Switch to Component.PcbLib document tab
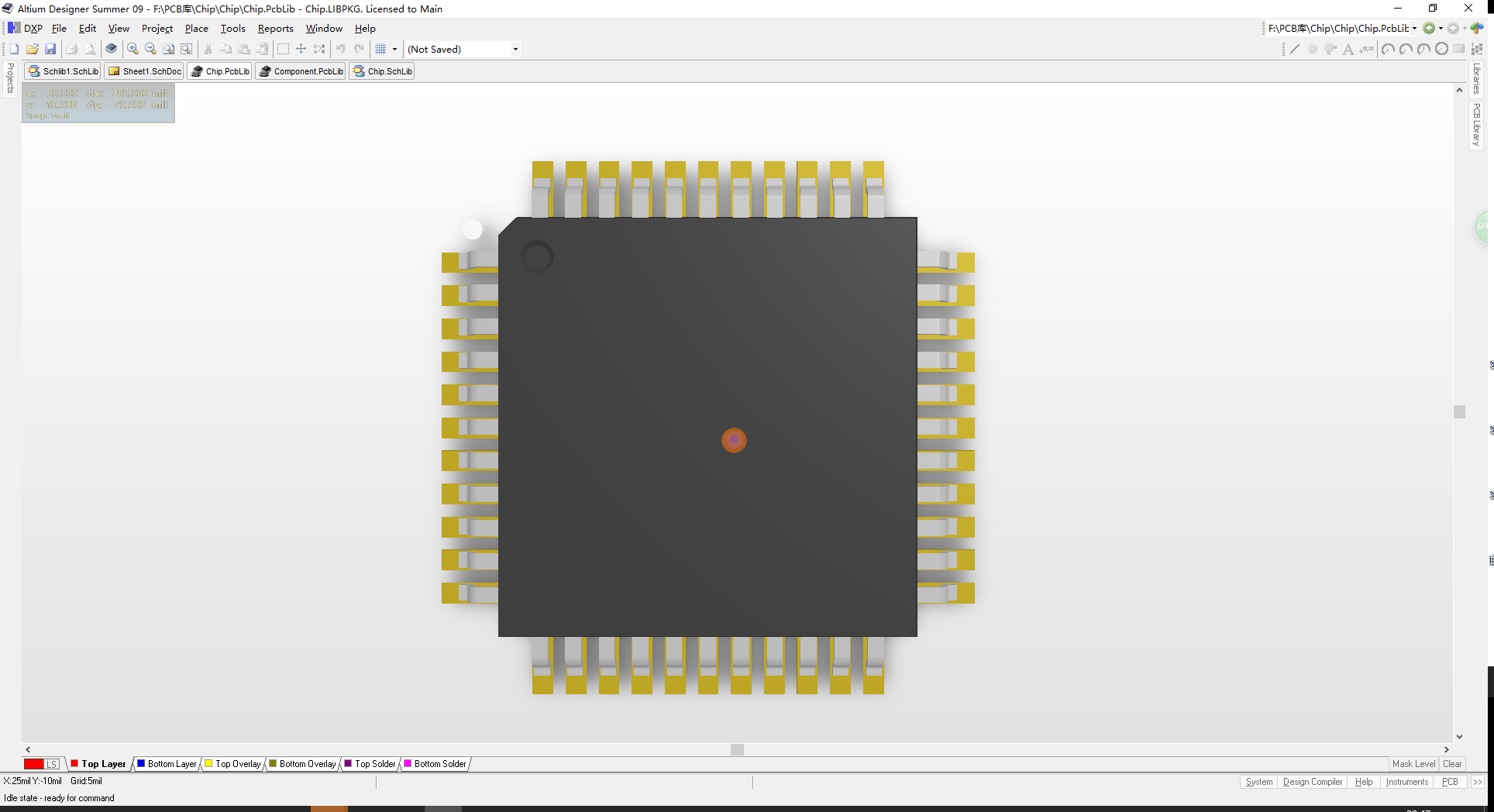The width and height of the screenshot is (1494, 812). [301, 71]
